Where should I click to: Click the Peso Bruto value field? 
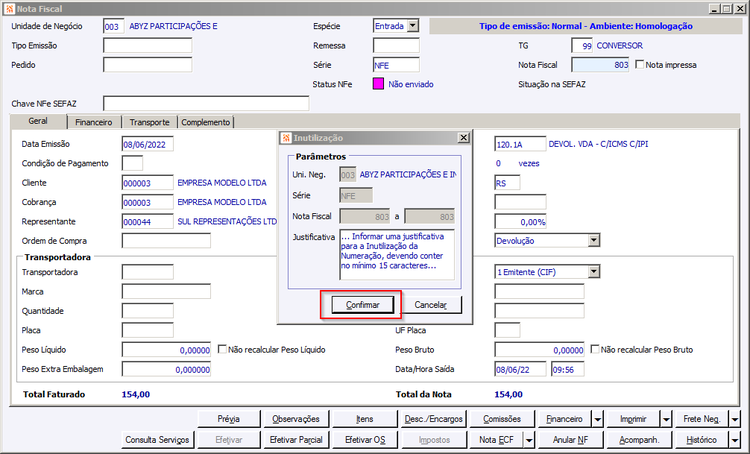pos(539,350)
